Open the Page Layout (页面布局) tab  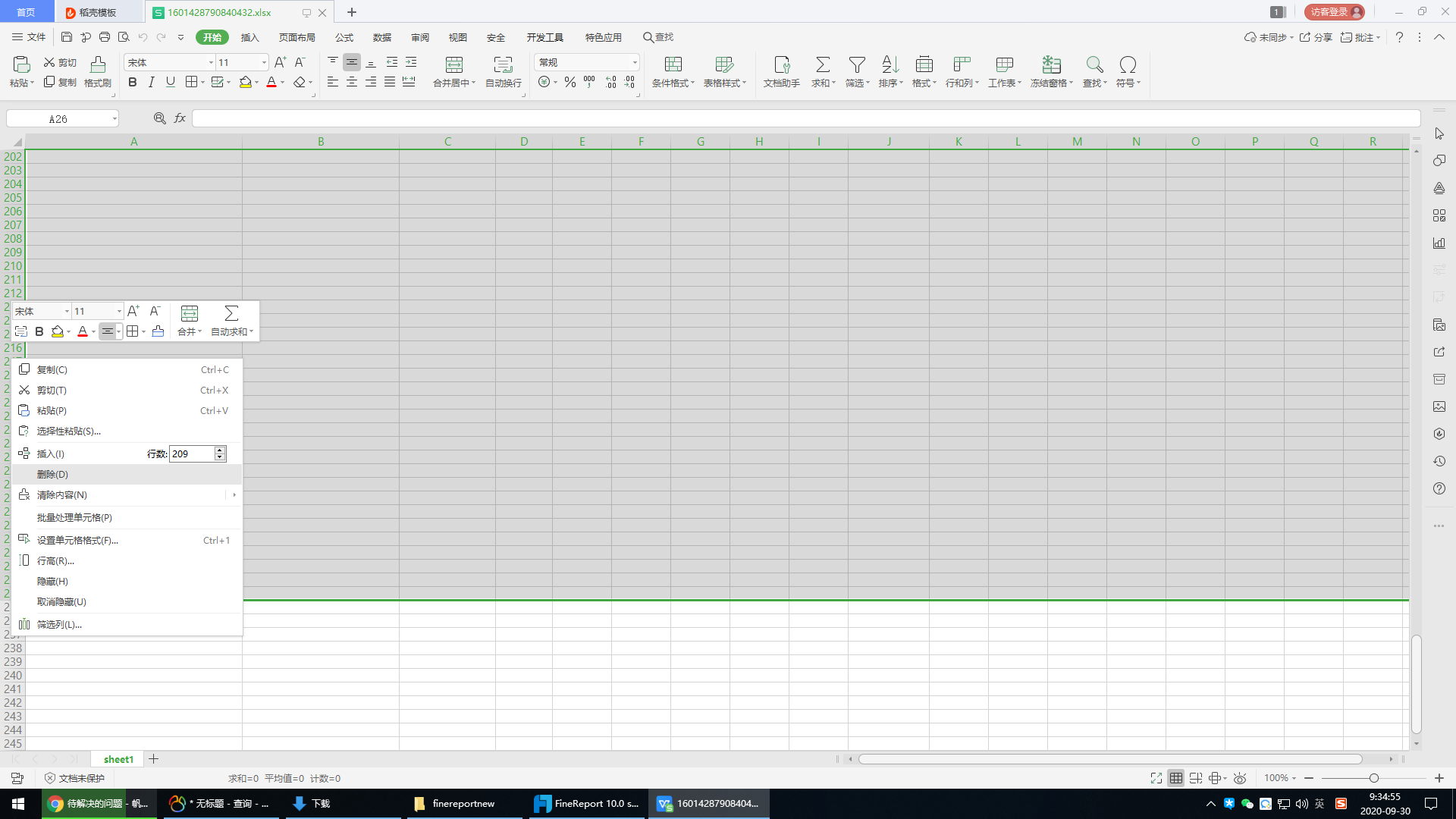coord(297,37)
